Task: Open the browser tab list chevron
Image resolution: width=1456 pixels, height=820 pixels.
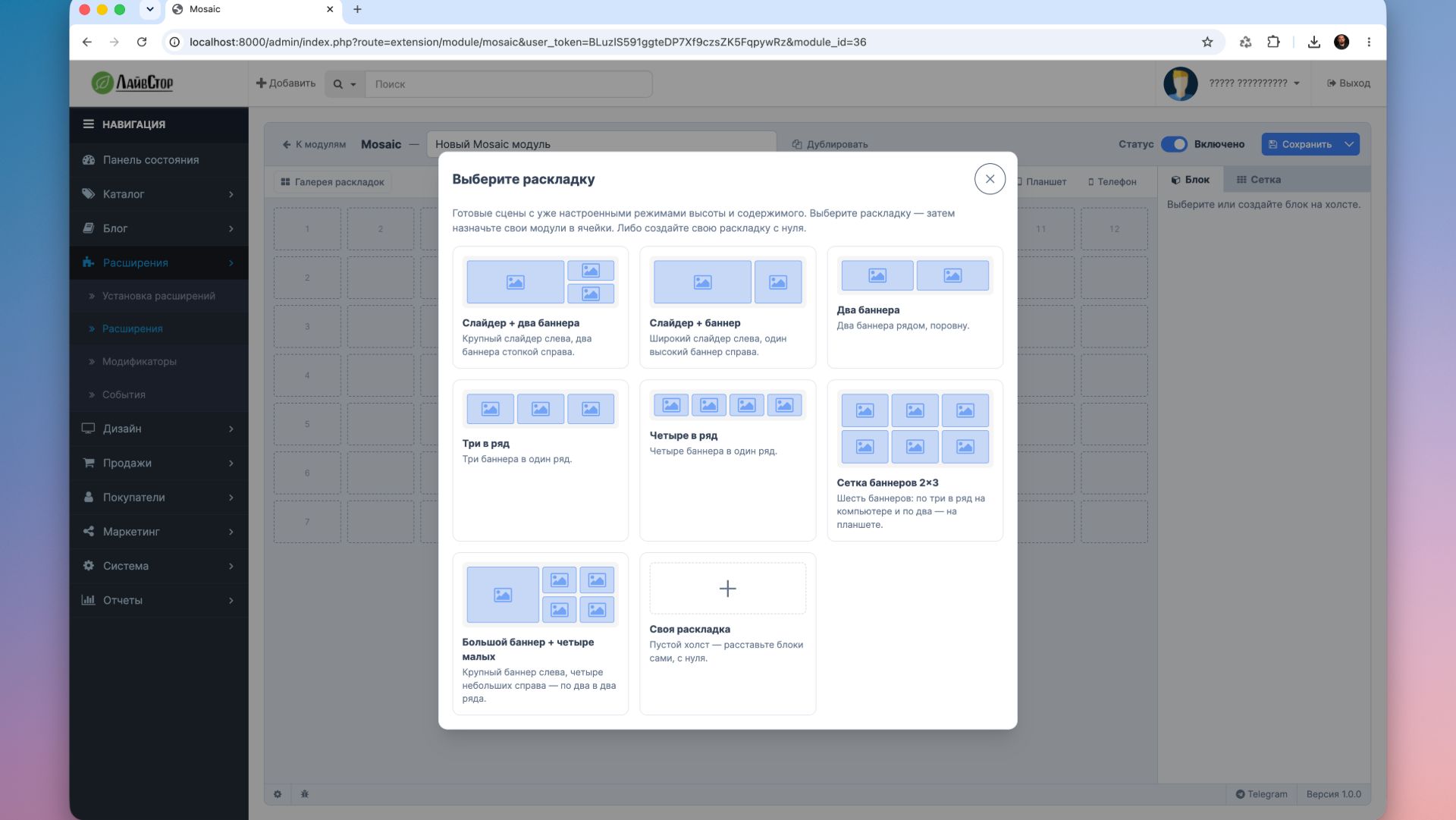Action: pos(150,9)
